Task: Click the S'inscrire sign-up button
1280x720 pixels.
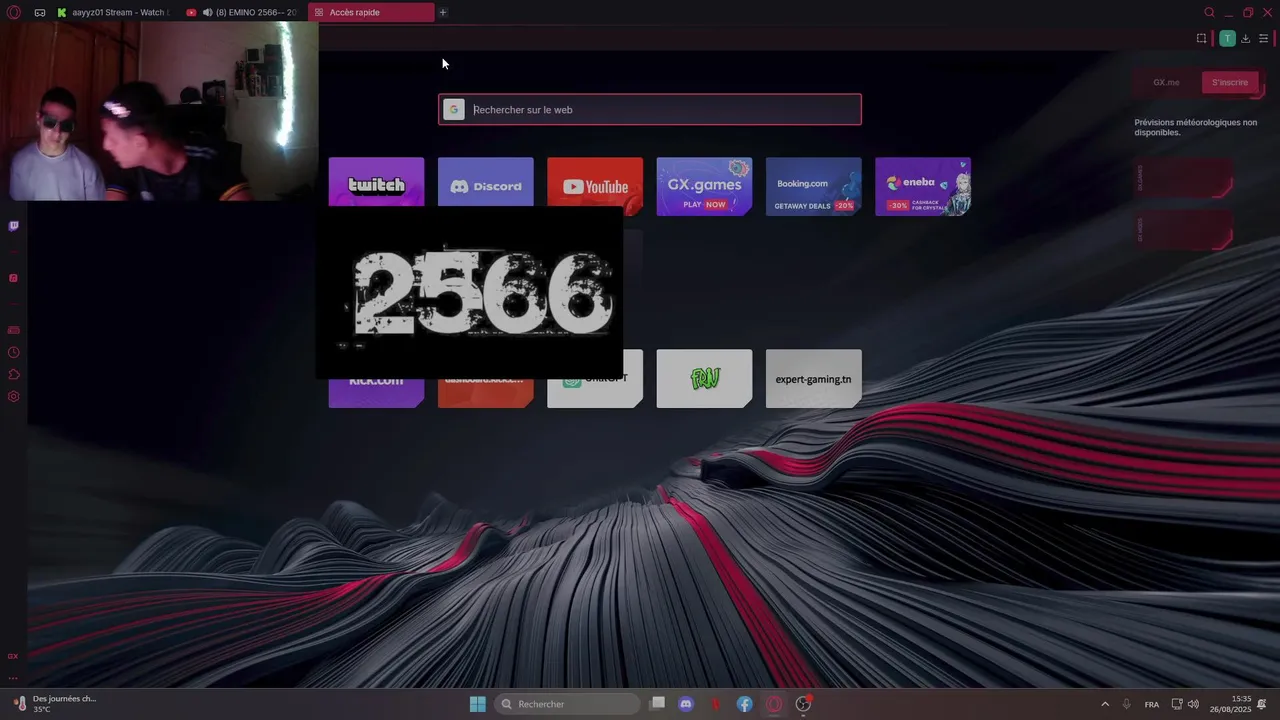Action: (1230, 82)
